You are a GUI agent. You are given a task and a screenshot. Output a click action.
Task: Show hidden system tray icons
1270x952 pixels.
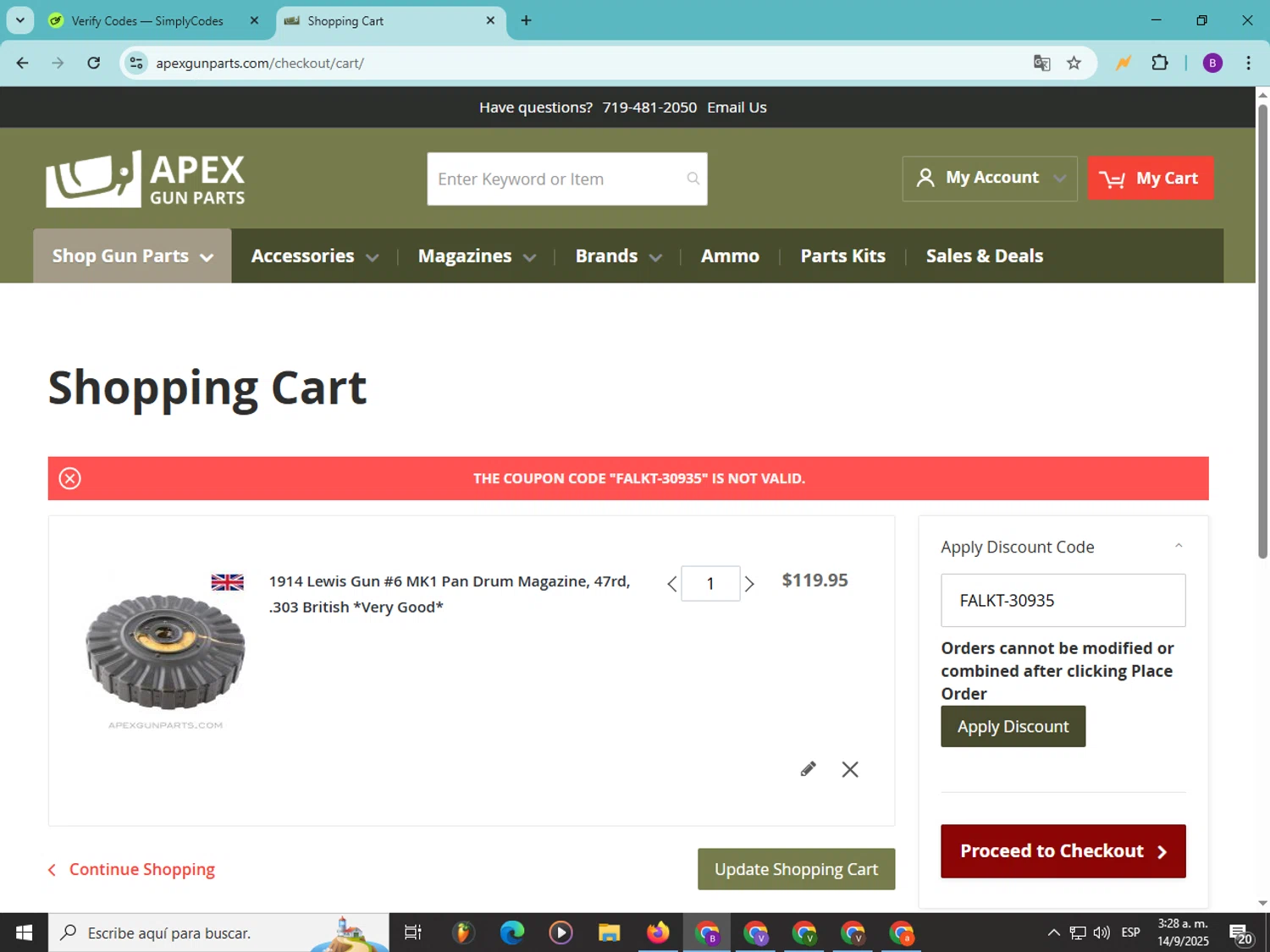click(x=1053, y=933)
